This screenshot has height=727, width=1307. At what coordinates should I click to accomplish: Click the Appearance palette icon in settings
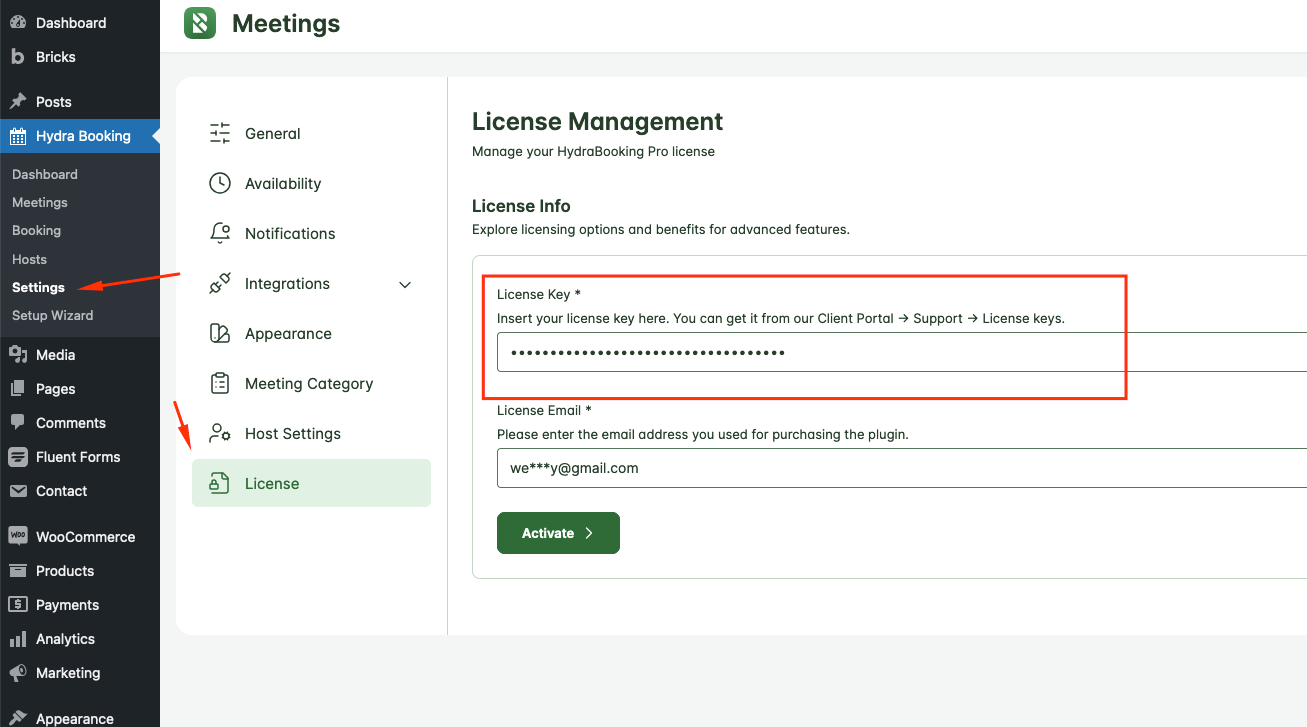point(220,334)
